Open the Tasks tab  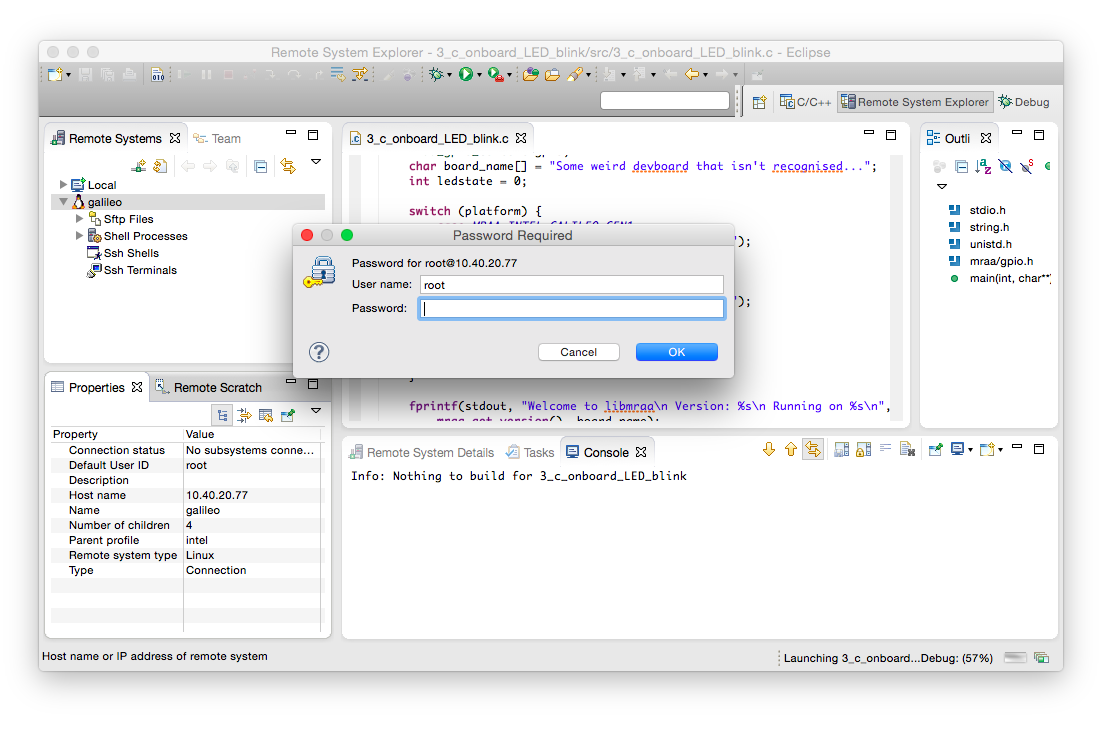point(530,452)
